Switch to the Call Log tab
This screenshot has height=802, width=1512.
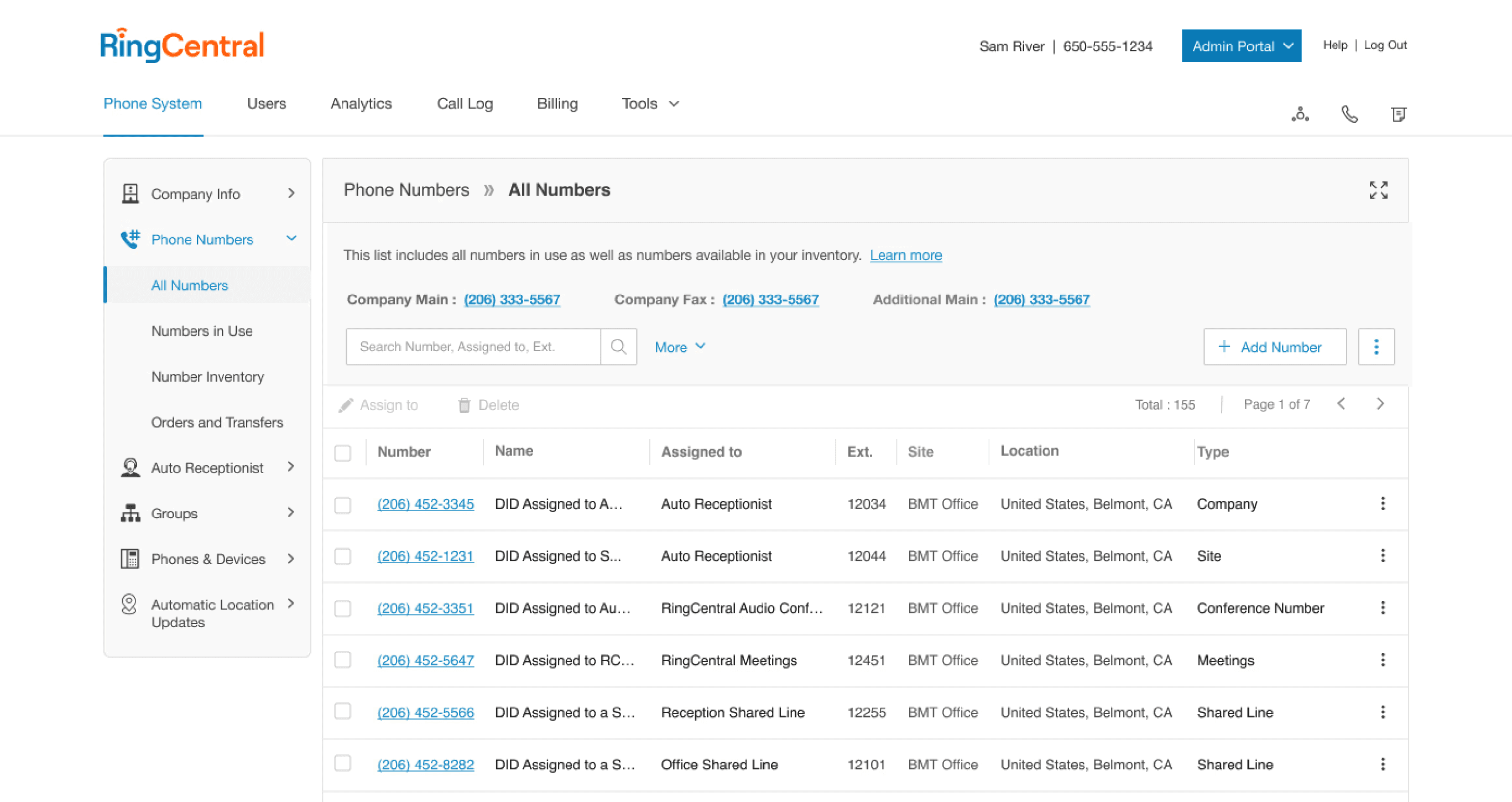pyautogui.click(x=465, y=104)
